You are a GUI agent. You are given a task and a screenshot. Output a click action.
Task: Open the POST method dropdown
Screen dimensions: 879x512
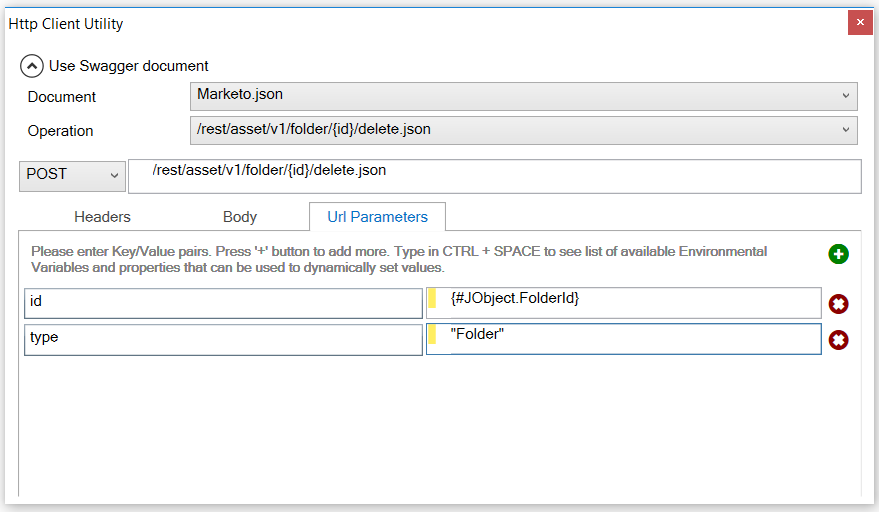pyautogui.click(x=72, y=175)
